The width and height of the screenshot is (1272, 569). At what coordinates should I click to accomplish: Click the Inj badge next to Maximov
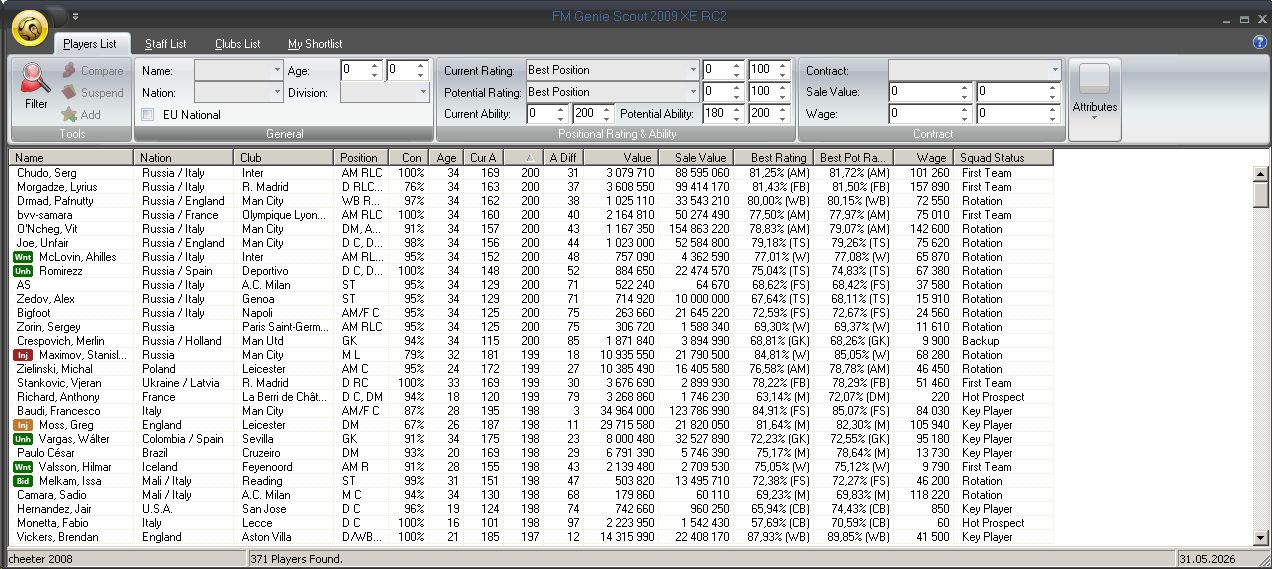[23, 355]
